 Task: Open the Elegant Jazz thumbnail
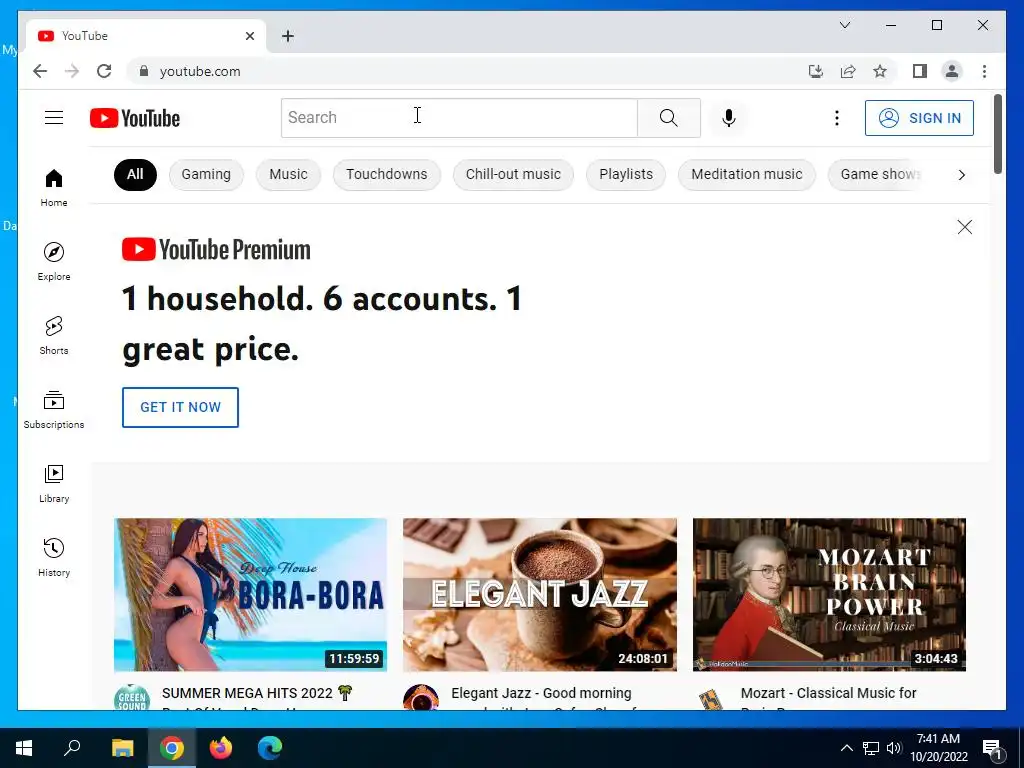(539, 594)
